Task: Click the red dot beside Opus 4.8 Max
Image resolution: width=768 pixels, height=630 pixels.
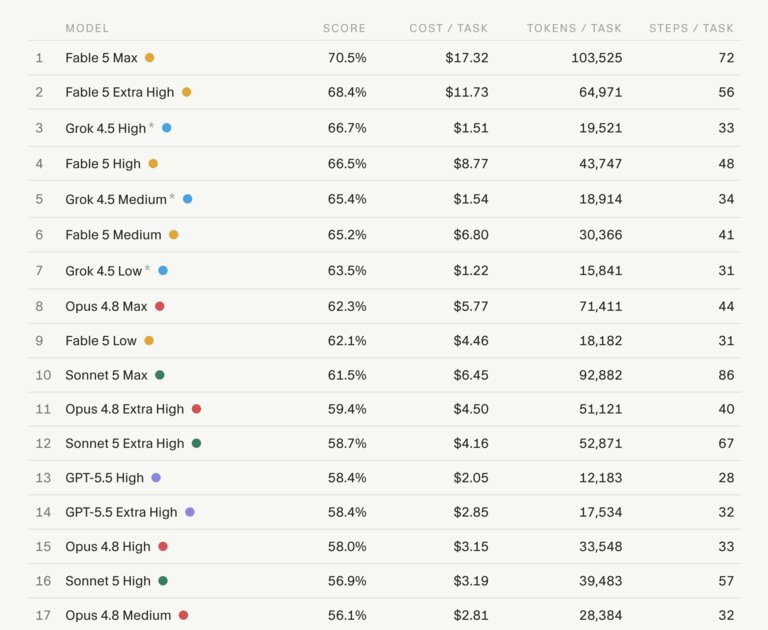Action: click(x=160, y=306)
